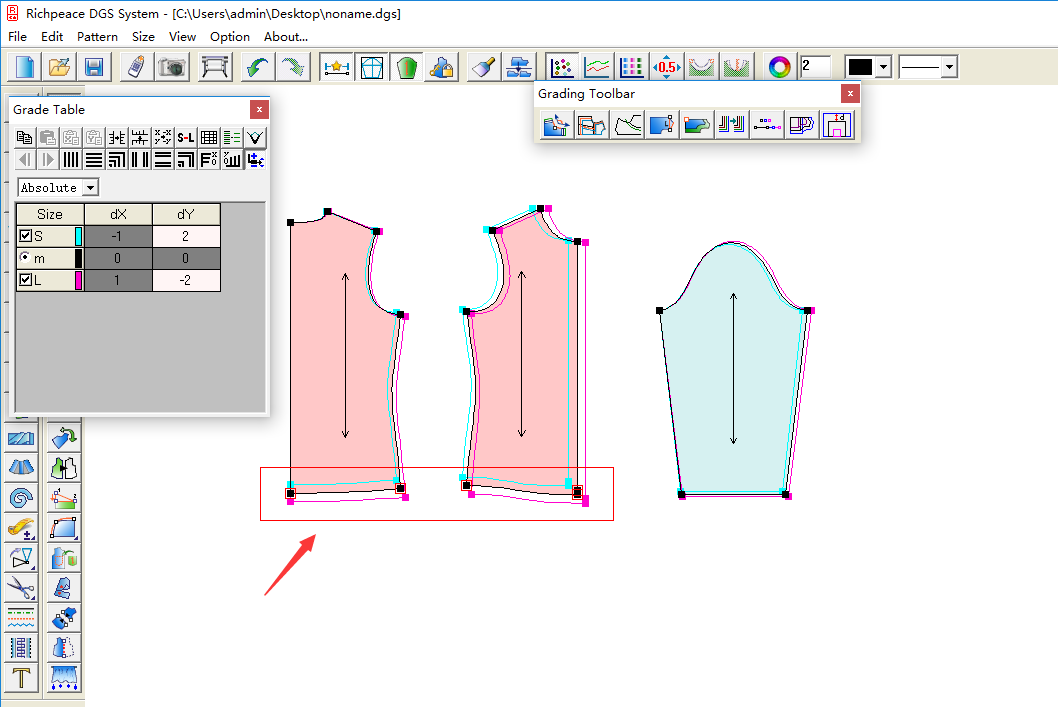Open the Size menu
1058x707 pixels.
pyautogui.click(x=143, y=37)
